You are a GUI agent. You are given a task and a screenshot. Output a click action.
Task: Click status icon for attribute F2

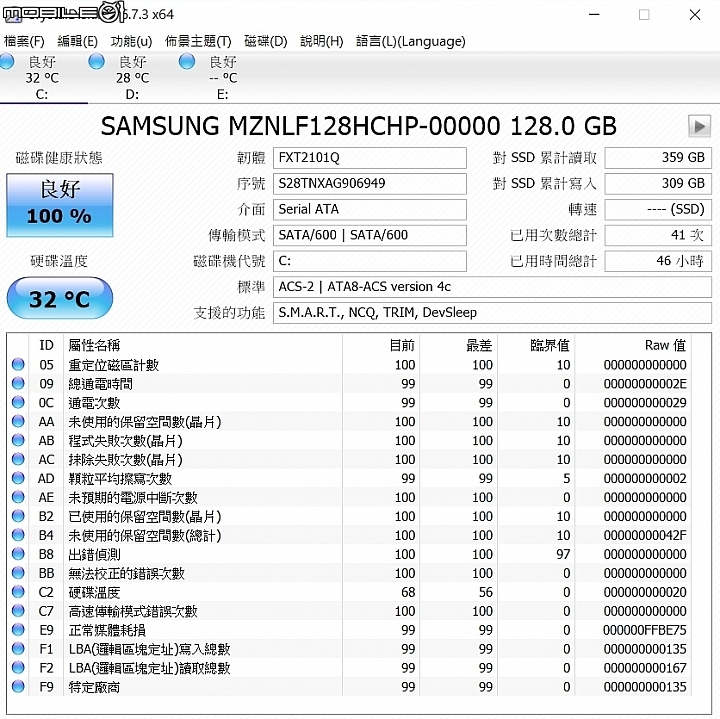(x=18, y=667)
